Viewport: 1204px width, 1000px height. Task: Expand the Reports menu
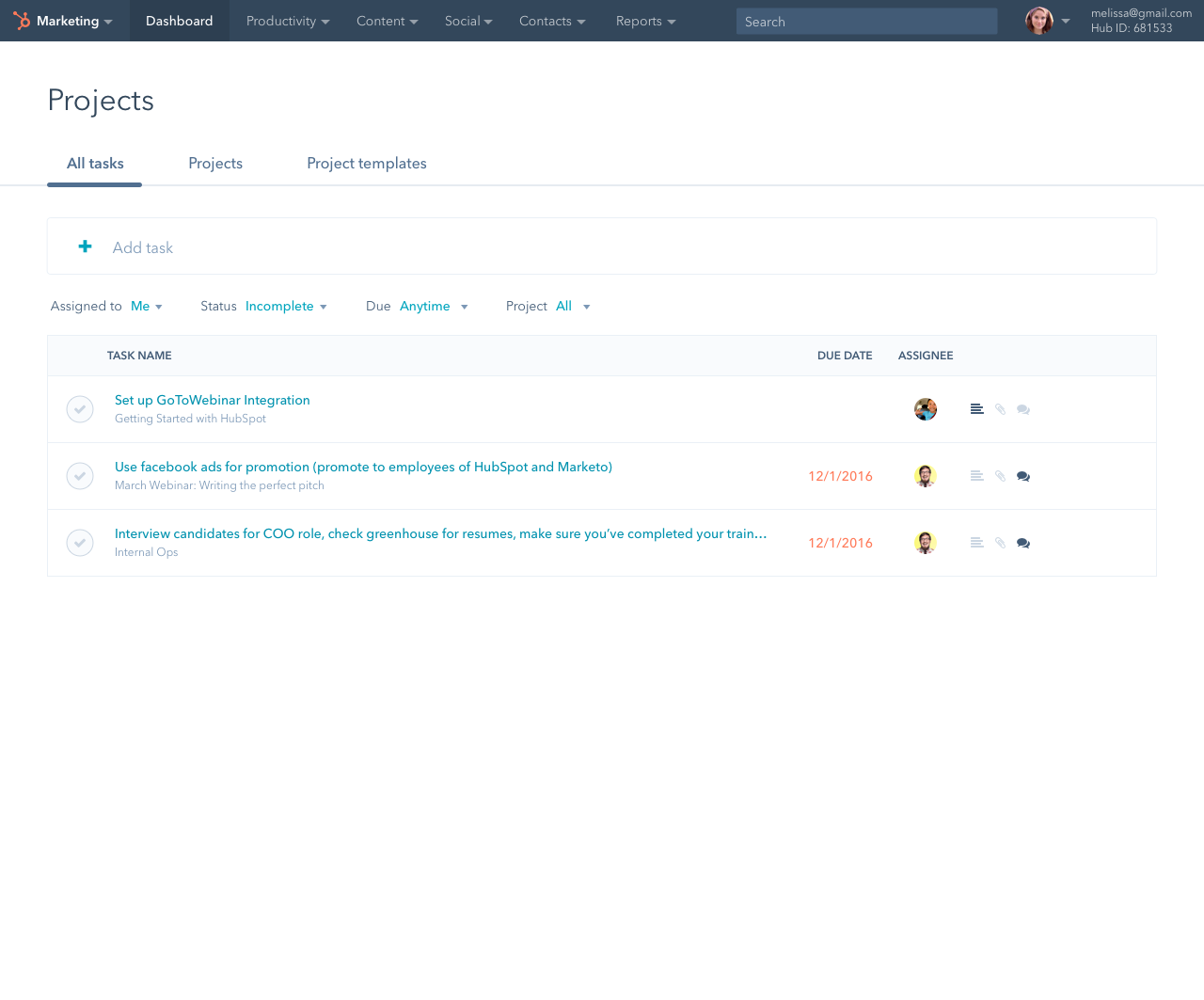point(646,21)
